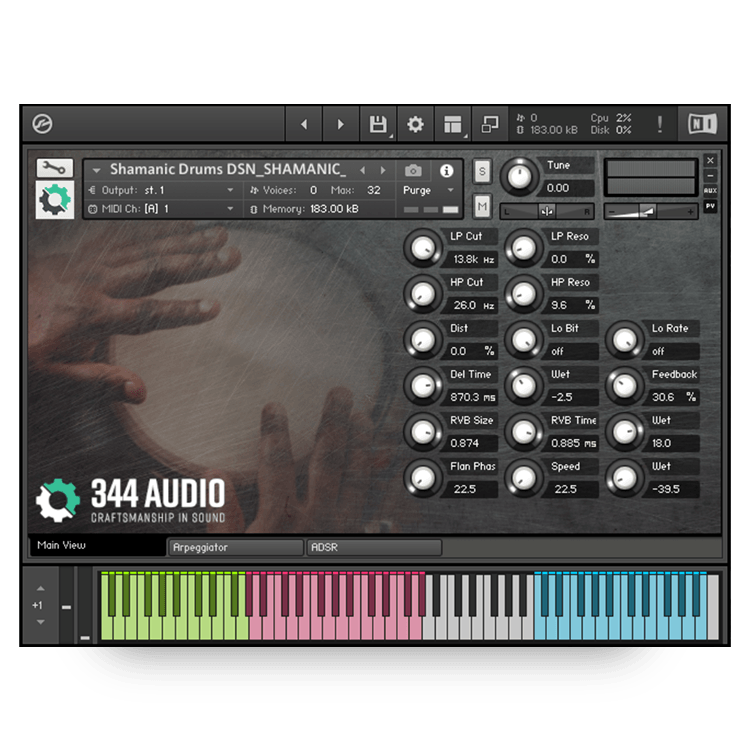Click the Cpu 2% readout
The image size is (750, 750).
(611, 118)
